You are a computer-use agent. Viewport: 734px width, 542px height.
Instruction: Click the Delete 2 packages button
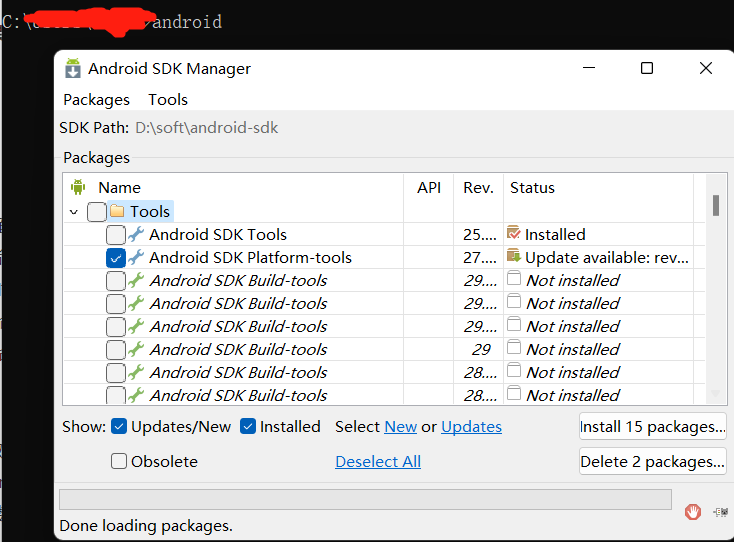point(653,461)
